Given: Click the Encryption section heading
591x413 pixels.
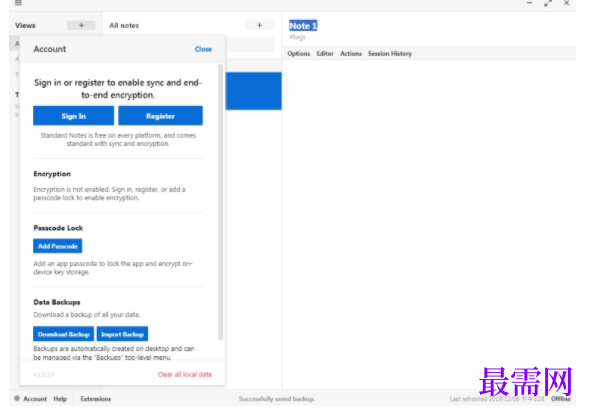Looking at the screenshot, I should pyautogui.click(x=52, y=174).
